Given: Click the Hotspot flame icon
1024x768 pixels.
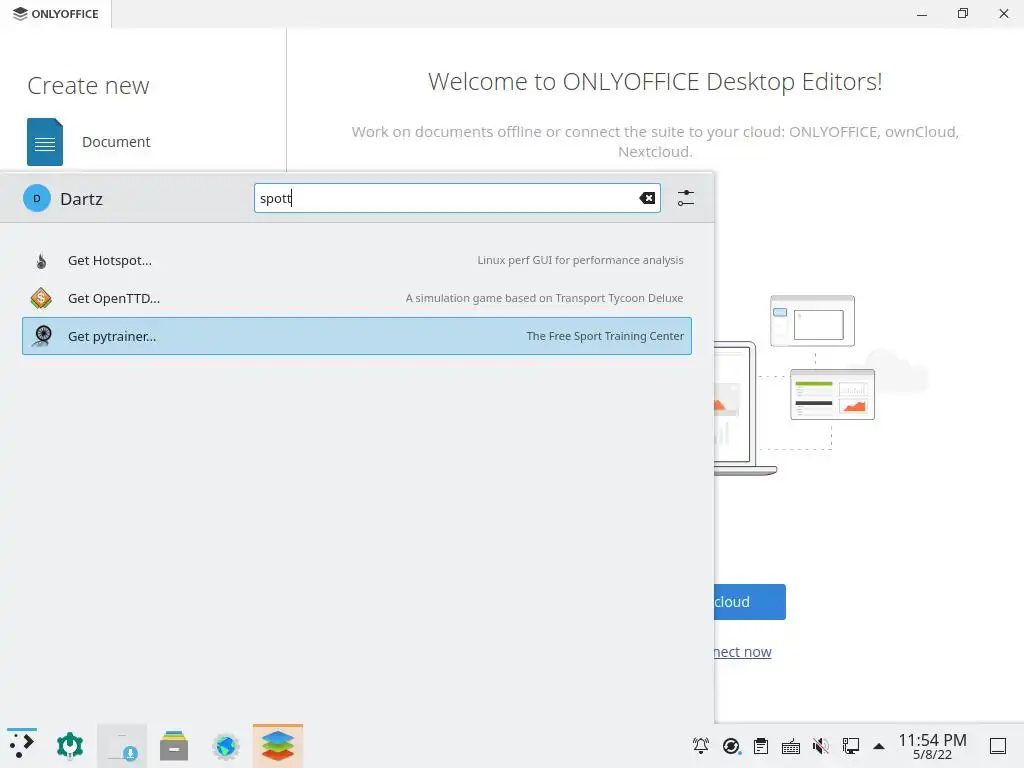Looking at the screenshot, I should coord(41,261).
